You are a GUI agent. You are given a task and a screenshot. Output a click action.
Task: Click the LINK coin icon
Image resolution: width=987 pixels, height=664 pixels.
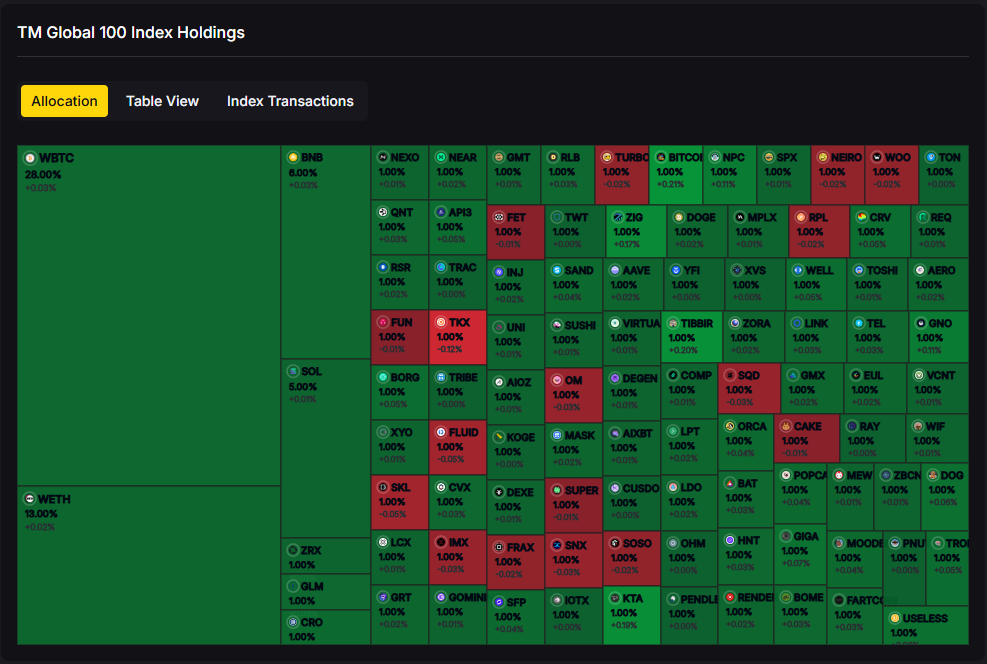click(797, 324)
